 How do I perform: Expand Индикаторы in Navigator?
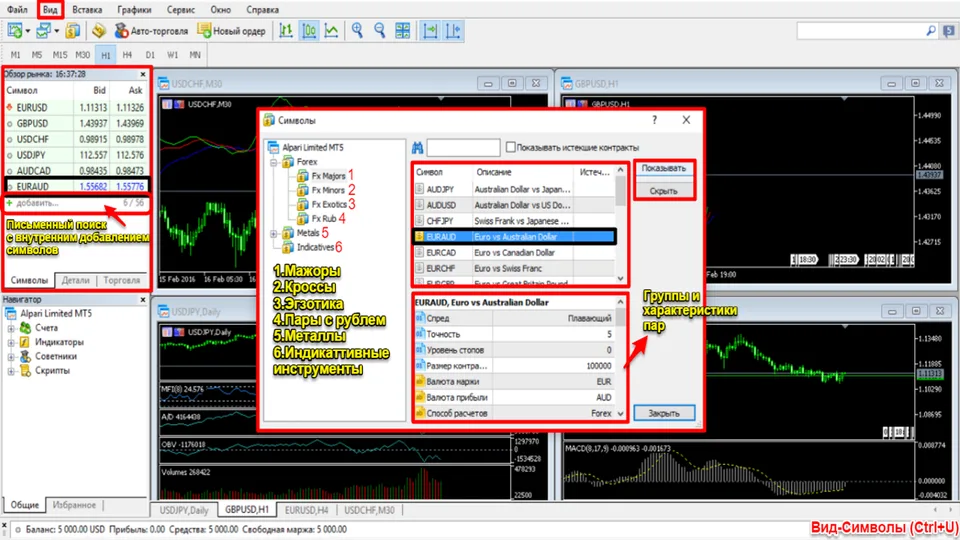tap(11, 342)
